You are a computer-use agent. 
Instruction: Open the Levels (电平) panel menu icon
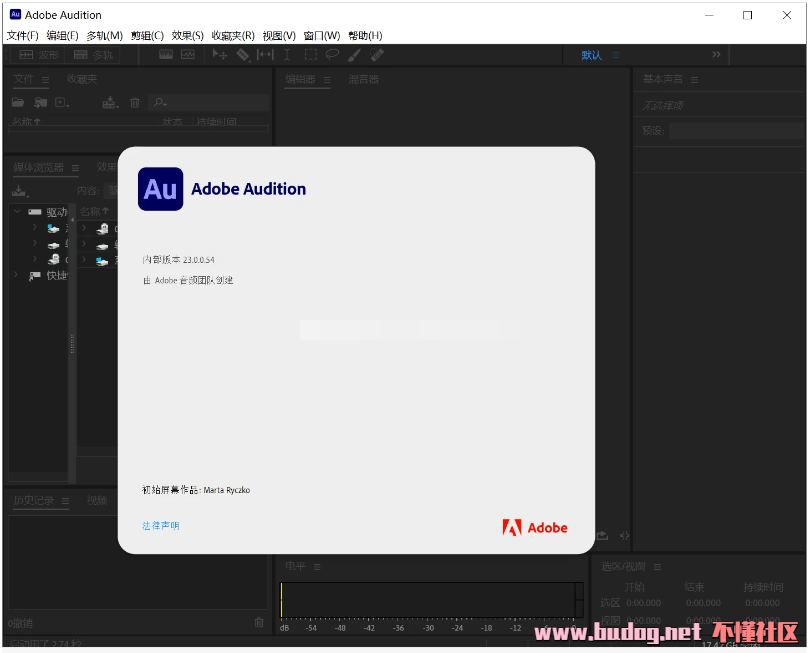coord(317,567)
